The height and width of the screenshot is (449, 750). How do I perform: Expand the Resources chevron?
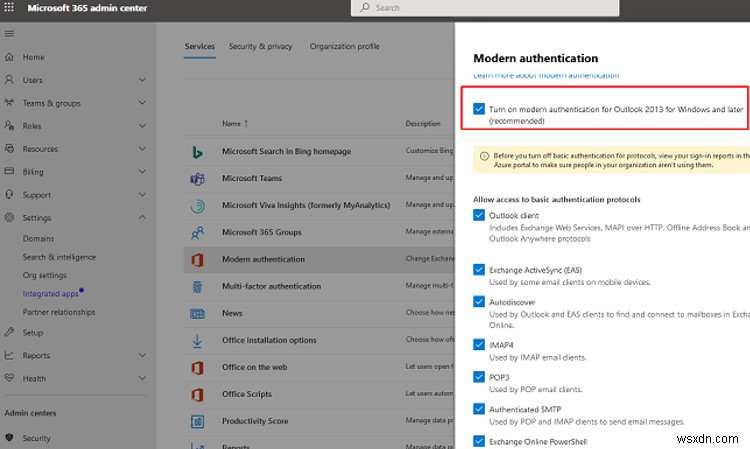coord(142,148)
